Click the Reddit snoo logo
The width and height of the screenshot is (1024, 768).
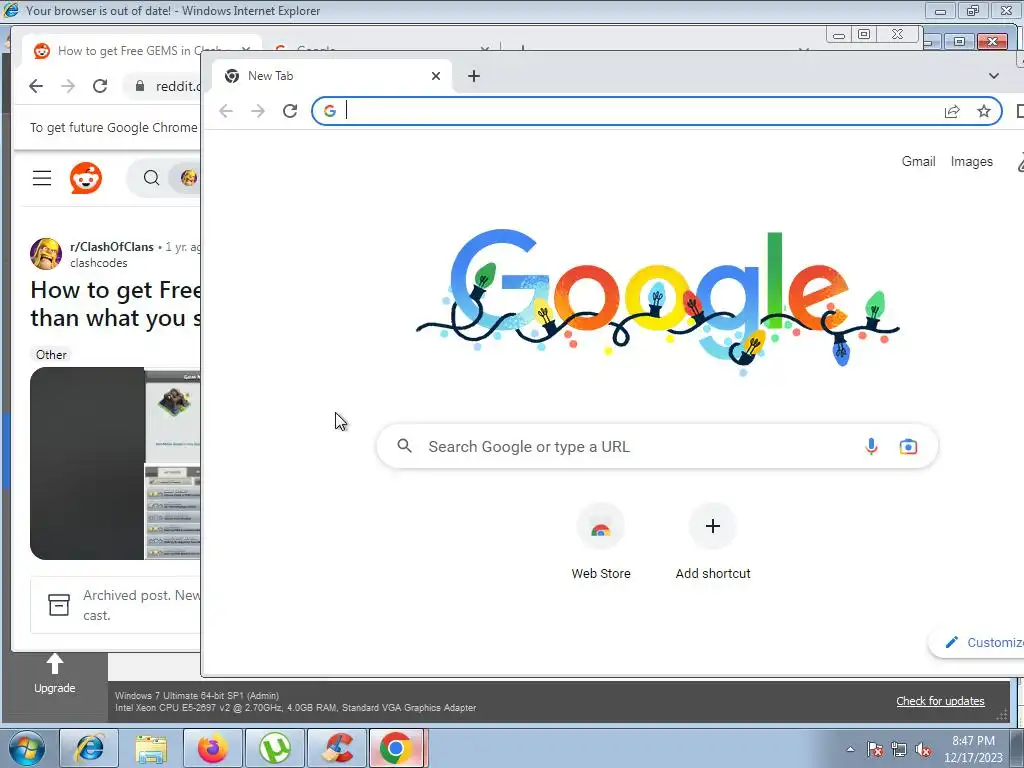[86, 178]
